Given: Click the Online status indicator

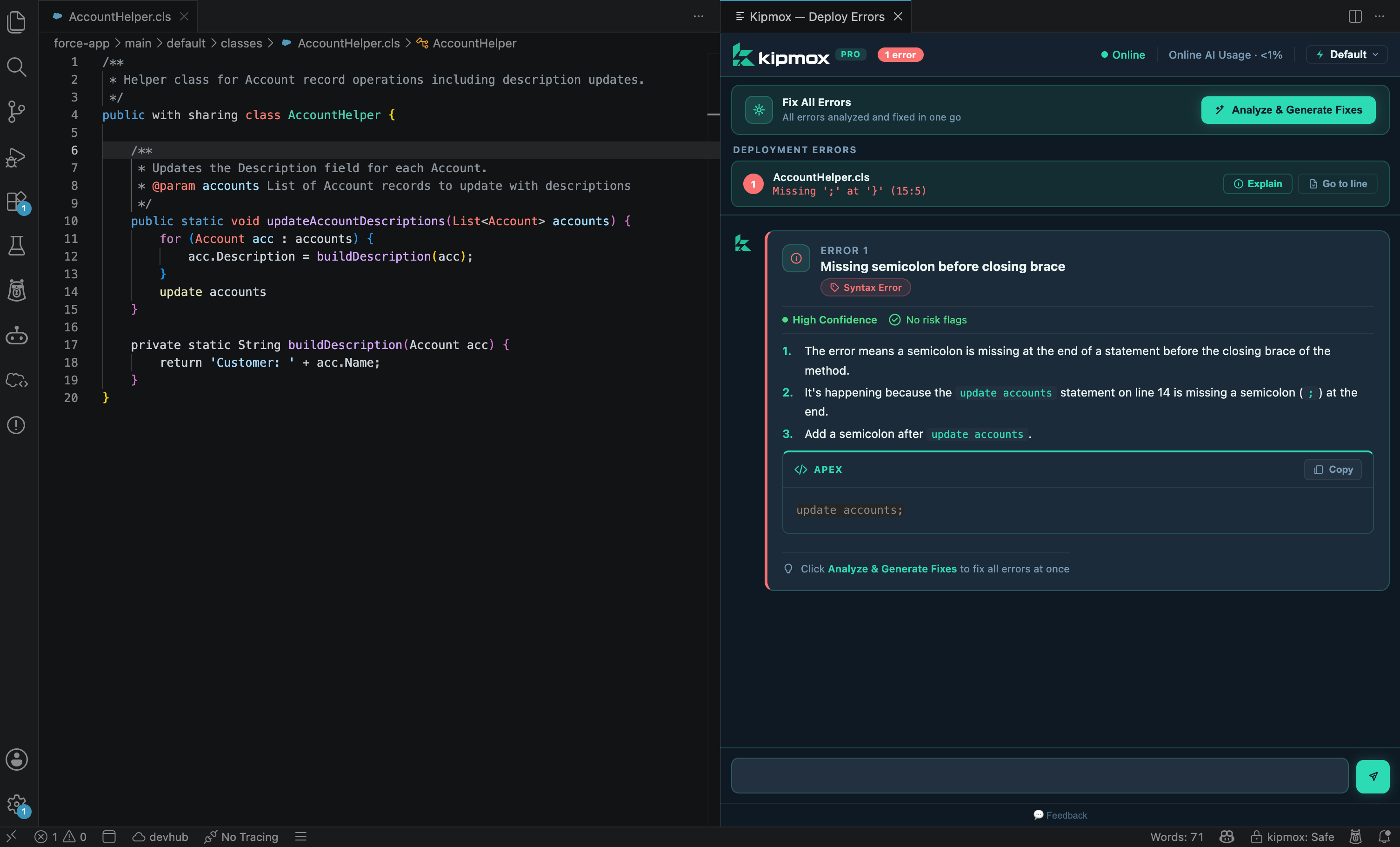Looking at the screenshot, I should tap(1123, 54).
